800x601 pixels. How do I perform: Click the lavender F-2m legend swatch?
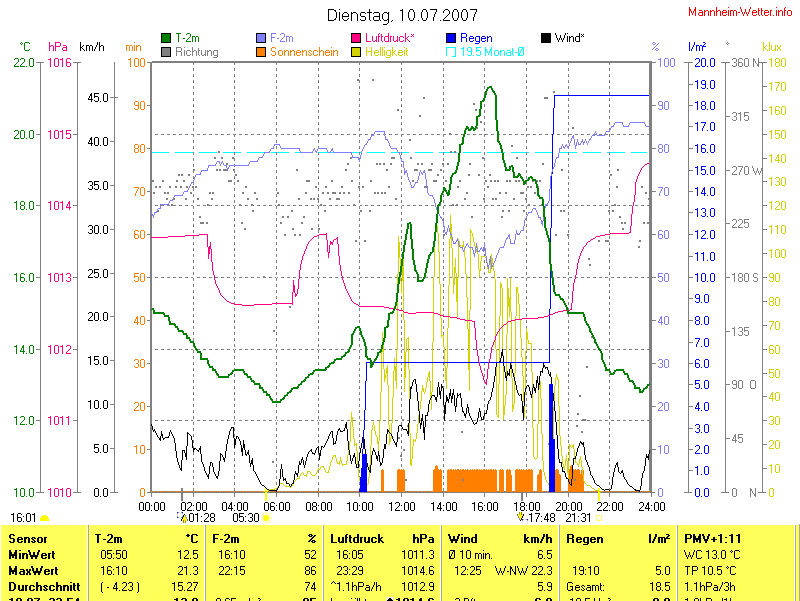261,38
